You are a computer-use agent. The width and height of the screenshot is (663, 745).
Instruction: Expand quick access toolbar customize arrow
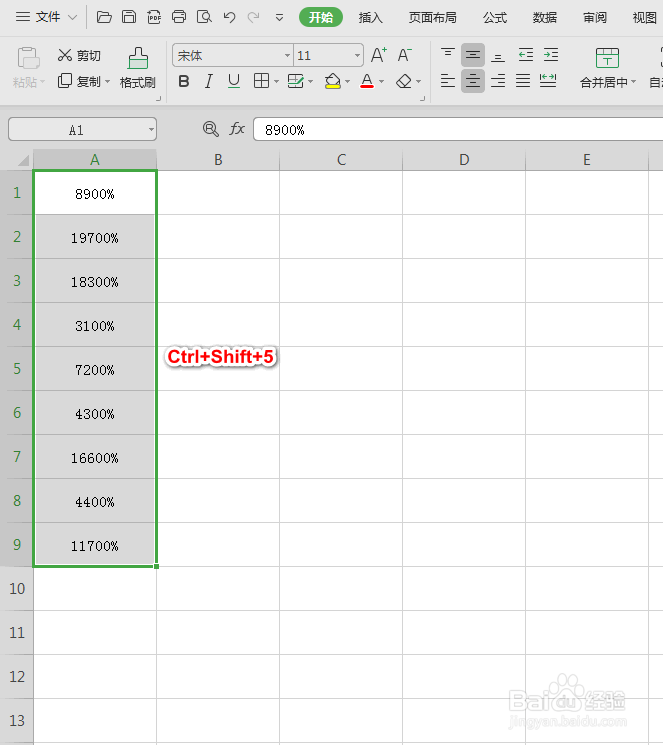click(279, 18)
